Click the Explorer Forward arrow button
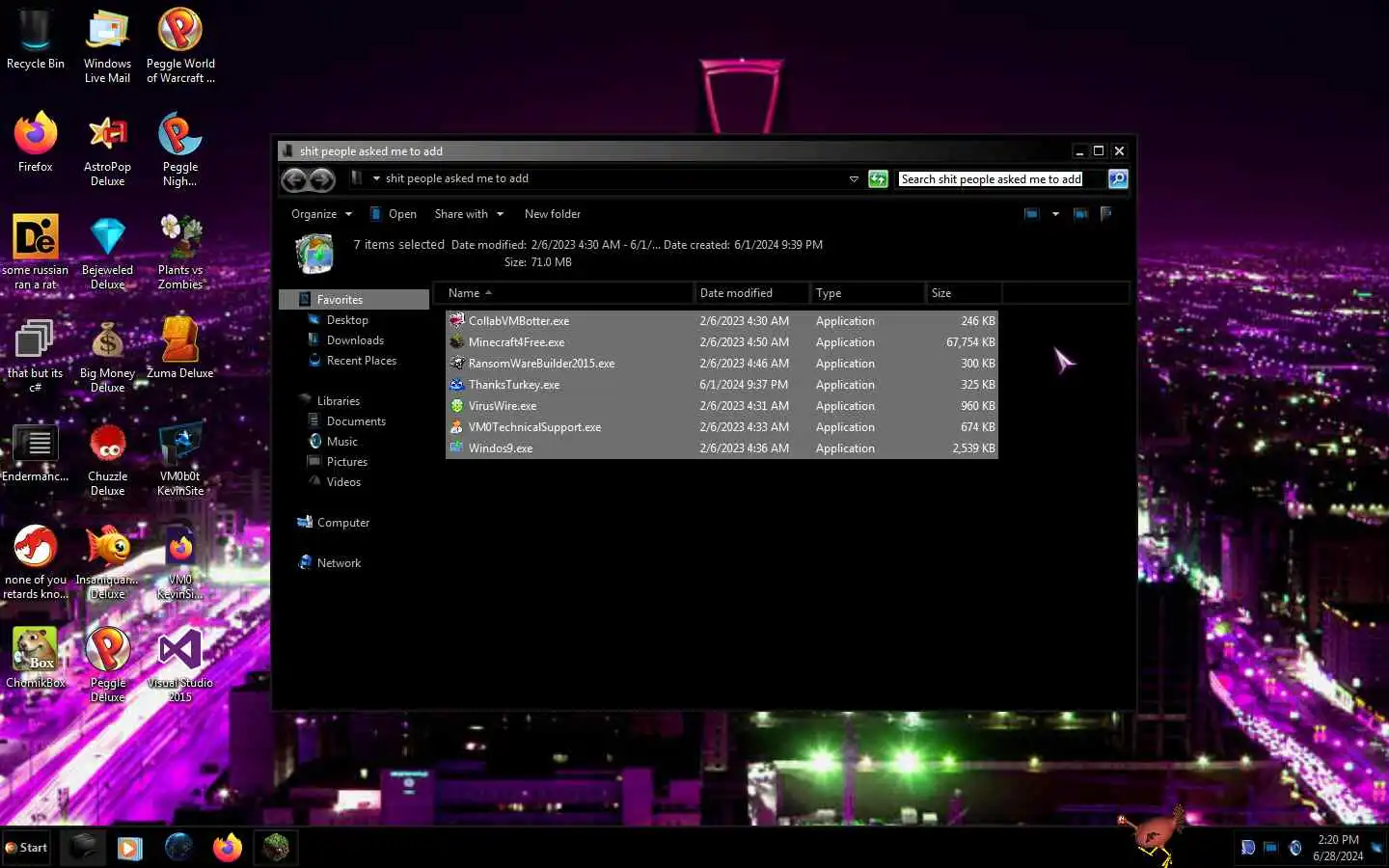This screenshot has height=868, width=1389. pos(322,179)
